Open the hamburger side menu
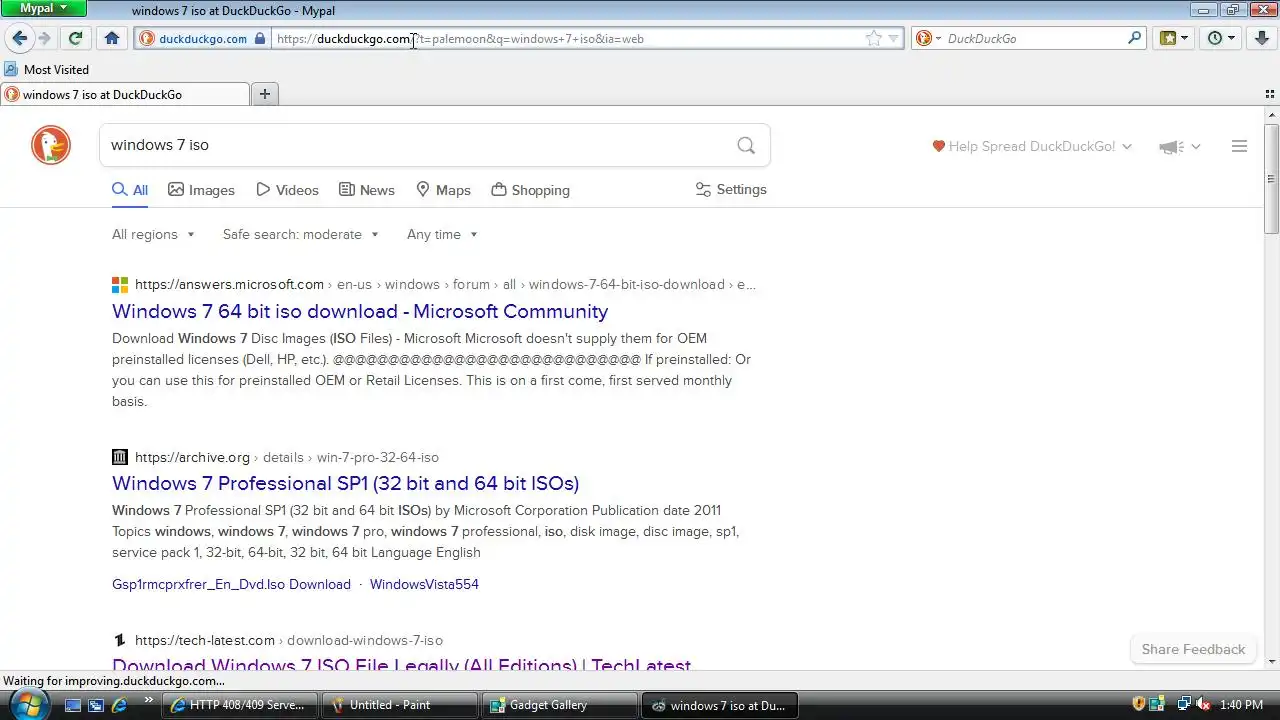 [x=1239, y=146]
